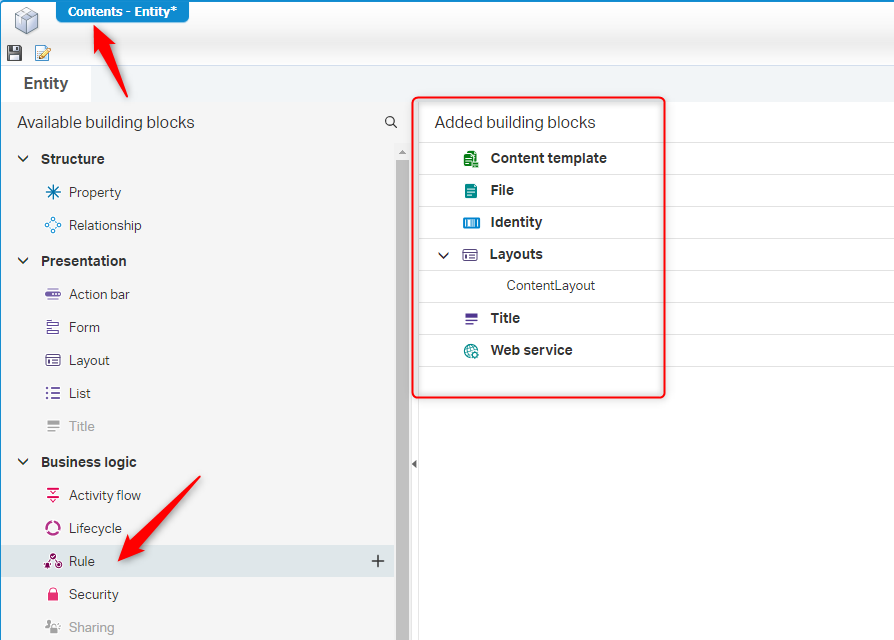The image size is (894, 640).
Task: Open the ContentLayout item under Layouts
Action: tap(550, 286)
